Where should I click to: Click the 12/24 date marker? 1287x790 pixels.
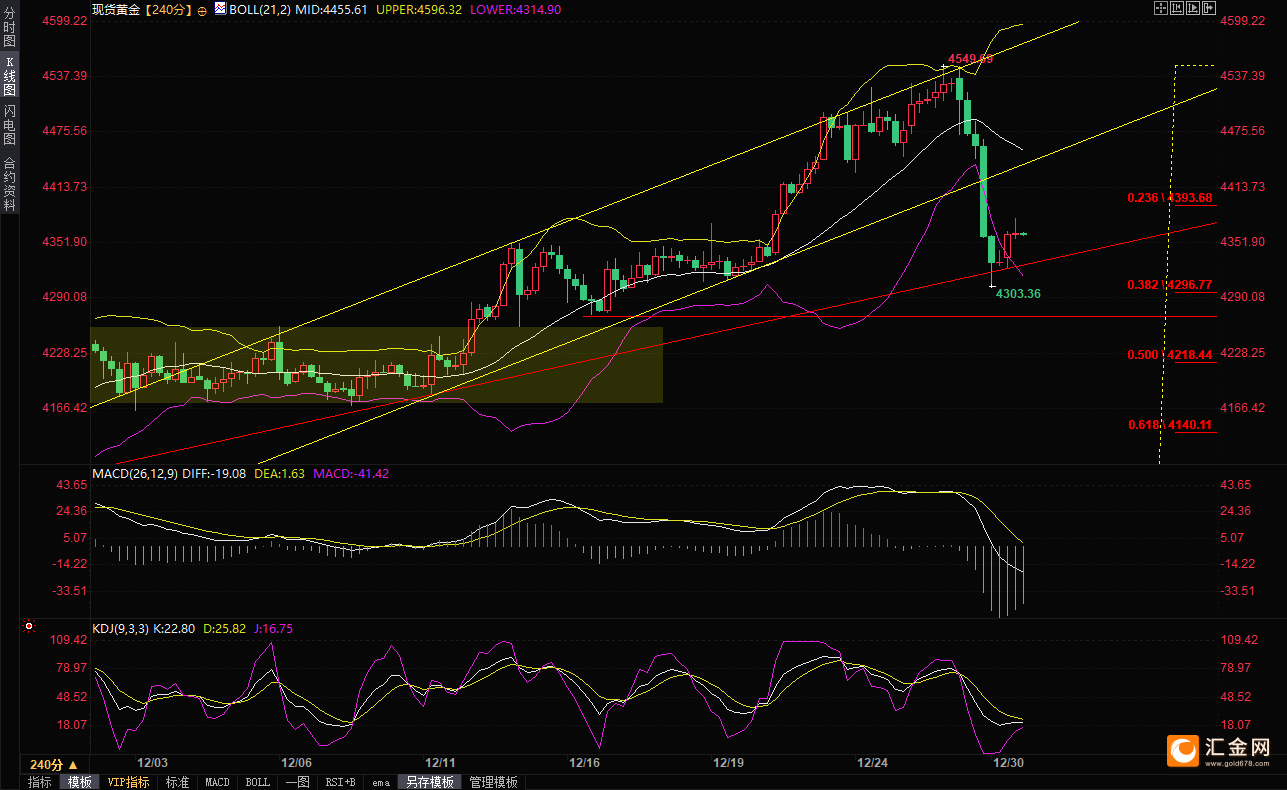coord(873,763)
